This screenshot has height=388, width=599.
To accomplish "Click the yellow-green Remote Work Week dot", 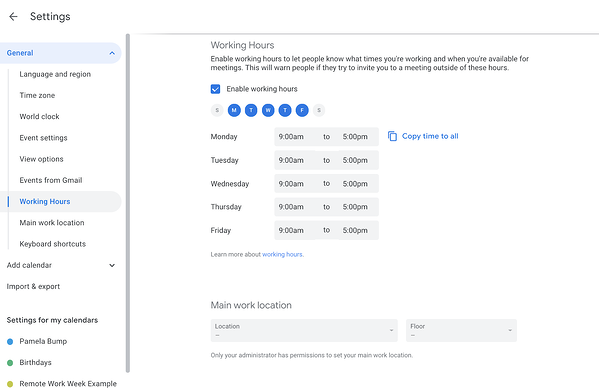I will (x=10, y=384).
